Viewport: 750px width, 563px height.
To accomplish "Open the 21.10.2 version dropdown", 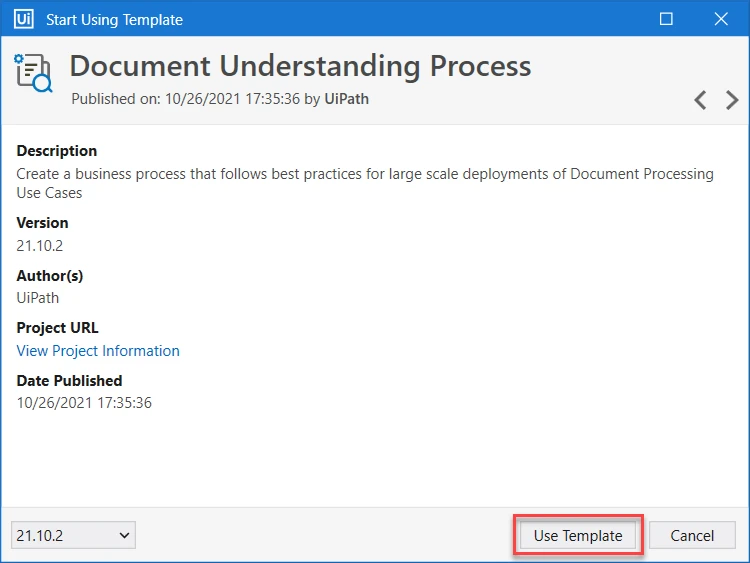I will tap(73, 535).
